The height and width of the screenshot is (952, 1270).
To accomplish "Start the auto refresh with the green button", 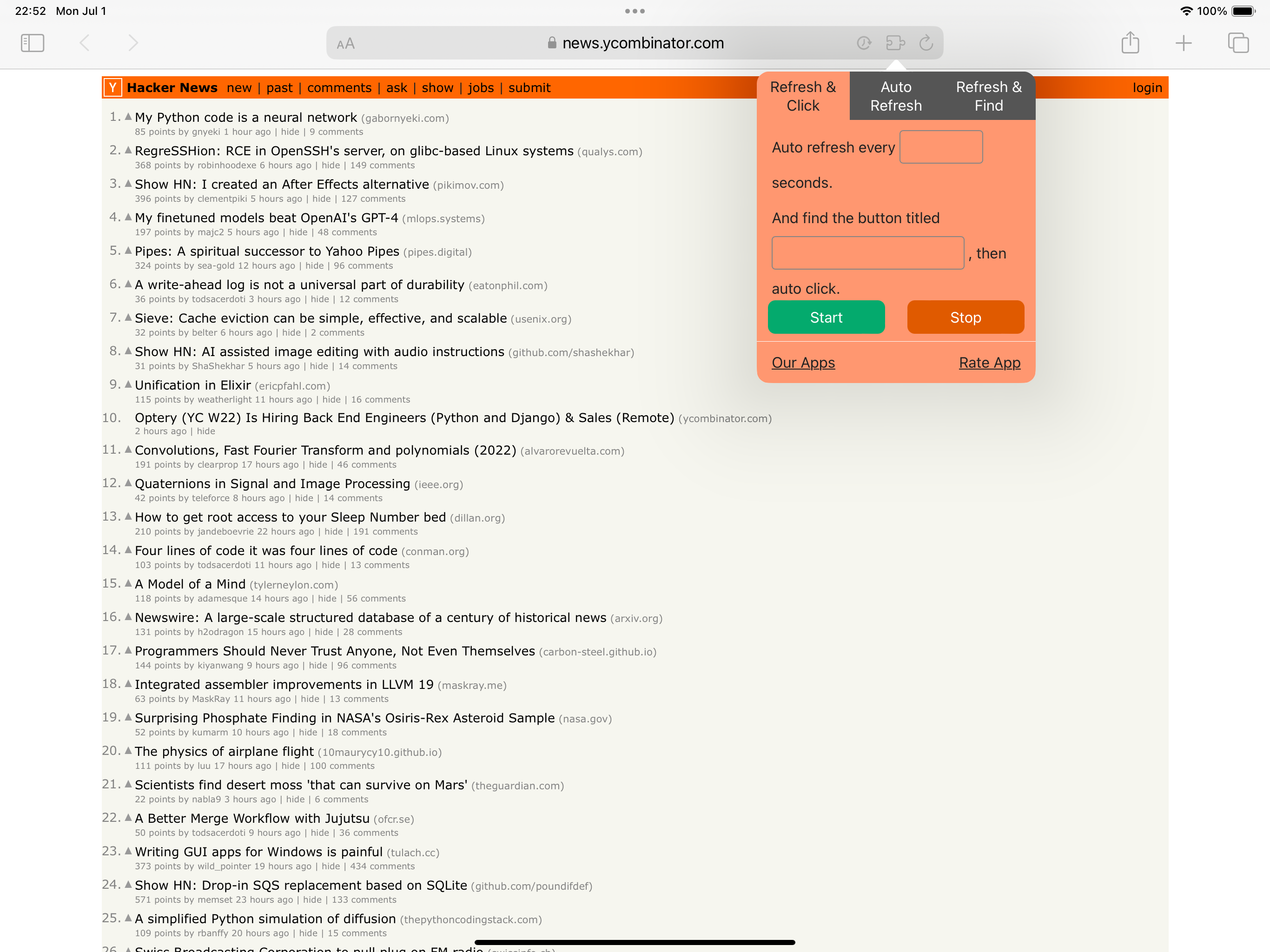I will coord(826,317).
